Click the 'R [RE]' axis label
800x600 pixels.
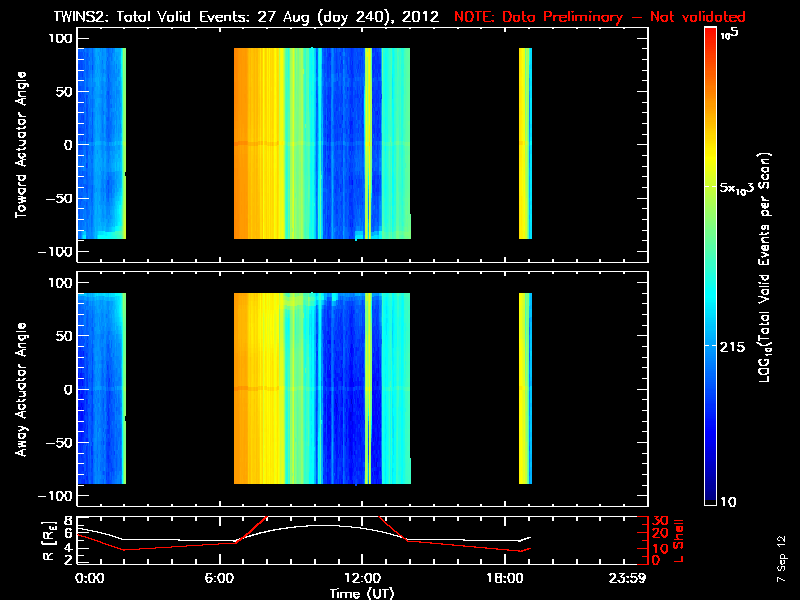(49, 541)
